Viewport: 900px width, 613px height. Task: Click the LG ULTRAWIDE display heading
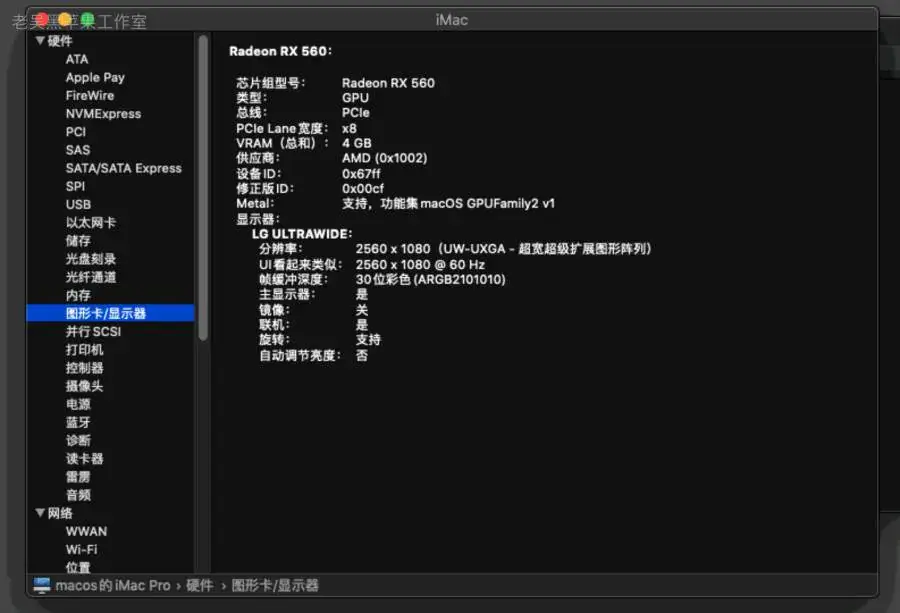(x=302, y=234)
